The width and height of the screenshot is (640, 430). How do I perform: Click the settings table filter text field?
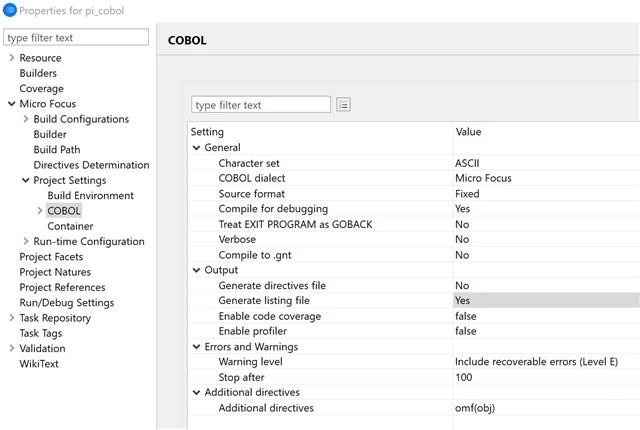pyautogui.click(x=261, y=105)
